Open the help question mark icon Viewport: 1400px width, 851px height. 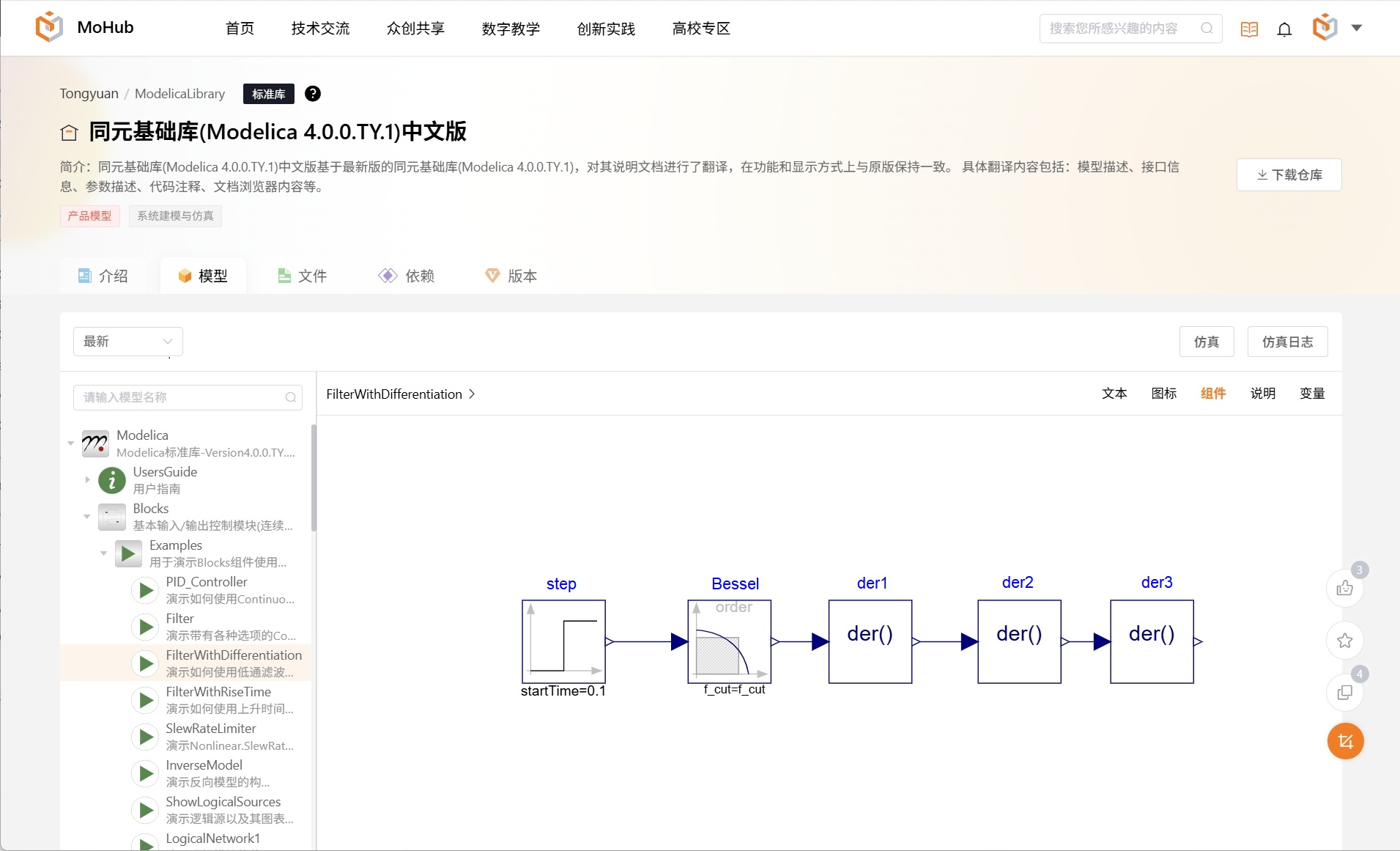pyautogui.click(x=313, y=93)
